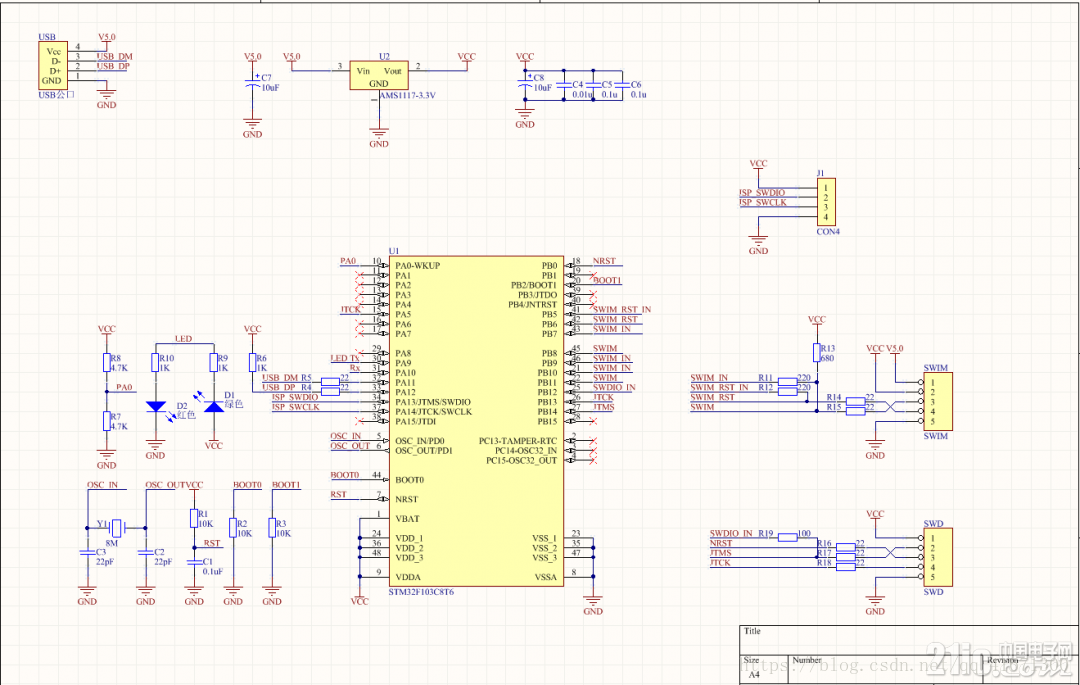Click the OSC_IN/PD0 pin name
Viewport: 1080px width, 685px height.
coord(420,441)
